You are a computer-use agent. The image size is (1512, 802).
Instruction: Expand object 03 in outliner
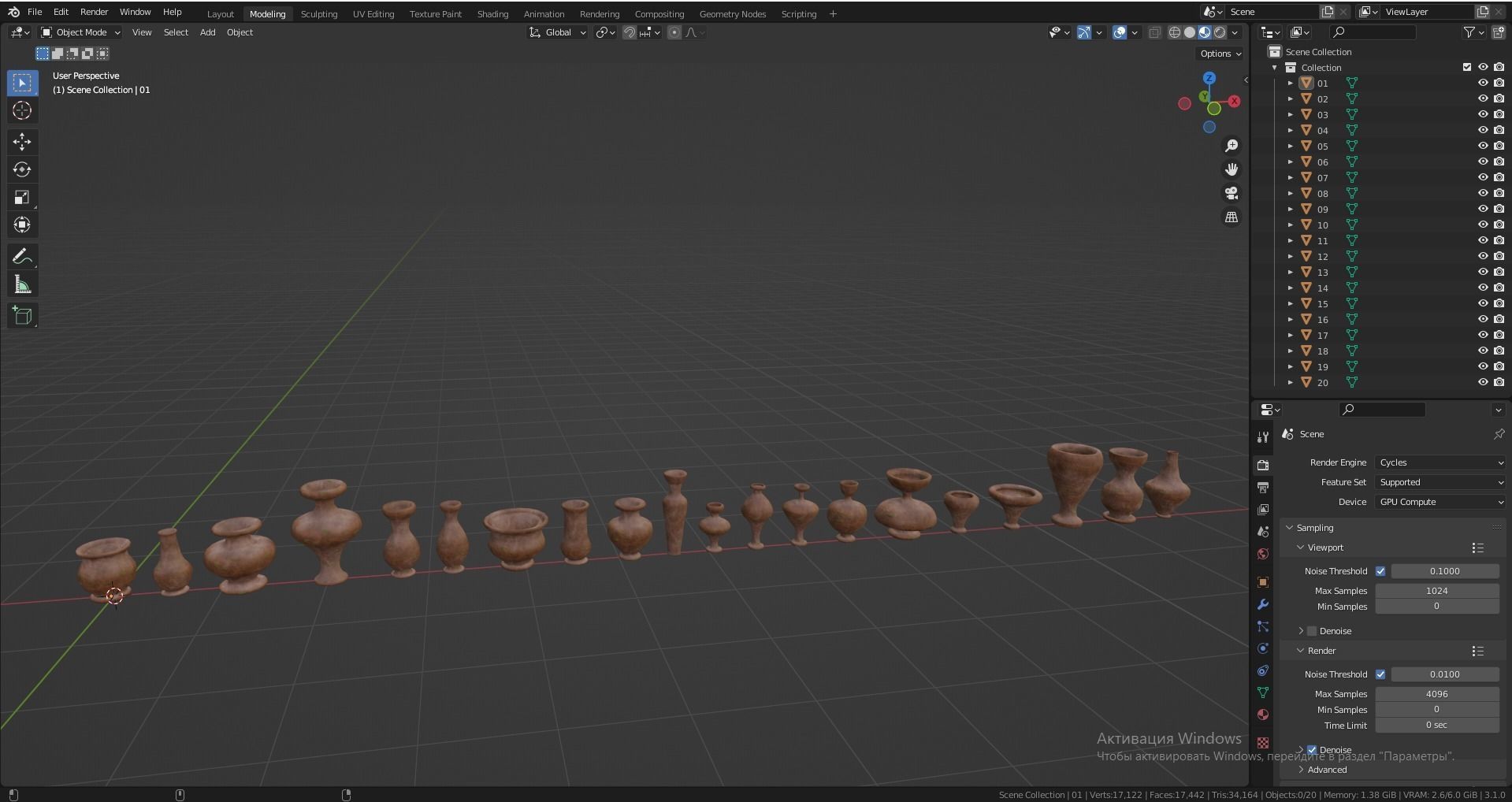pos(1290,114)
